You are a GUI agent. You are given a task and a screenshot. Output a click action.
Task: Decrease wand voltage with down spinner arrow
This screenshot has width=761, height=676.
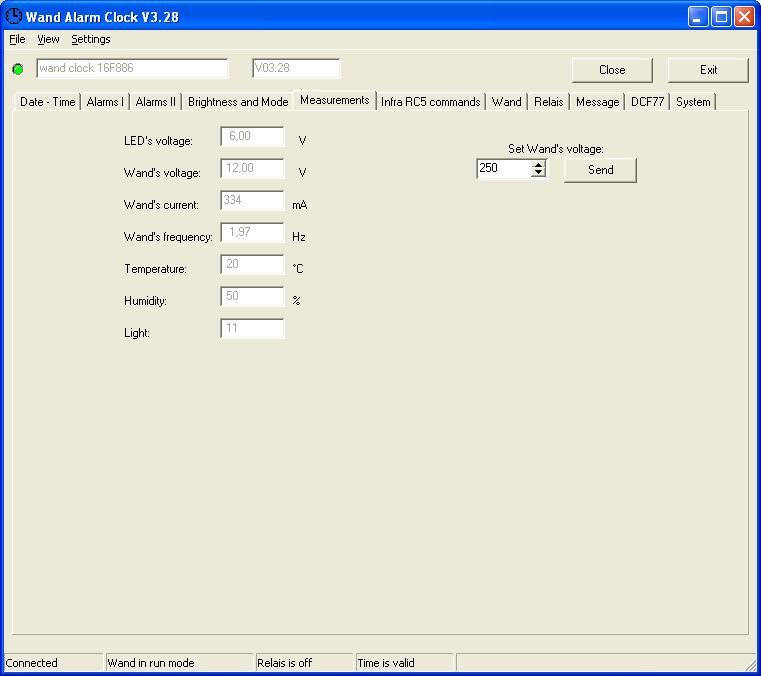[538, 173]
